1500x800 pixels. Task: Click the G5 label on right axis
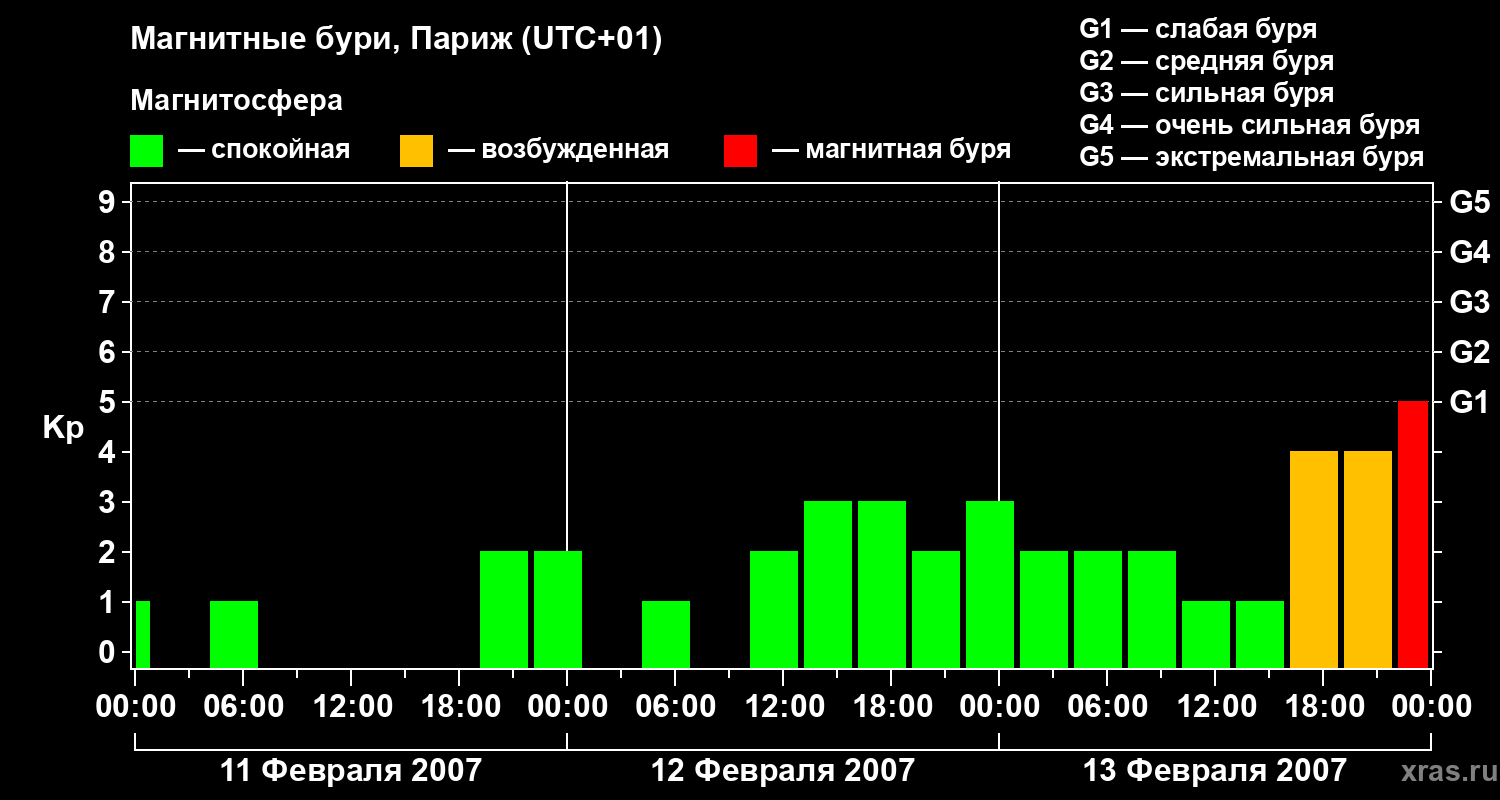pos(1469,202)
